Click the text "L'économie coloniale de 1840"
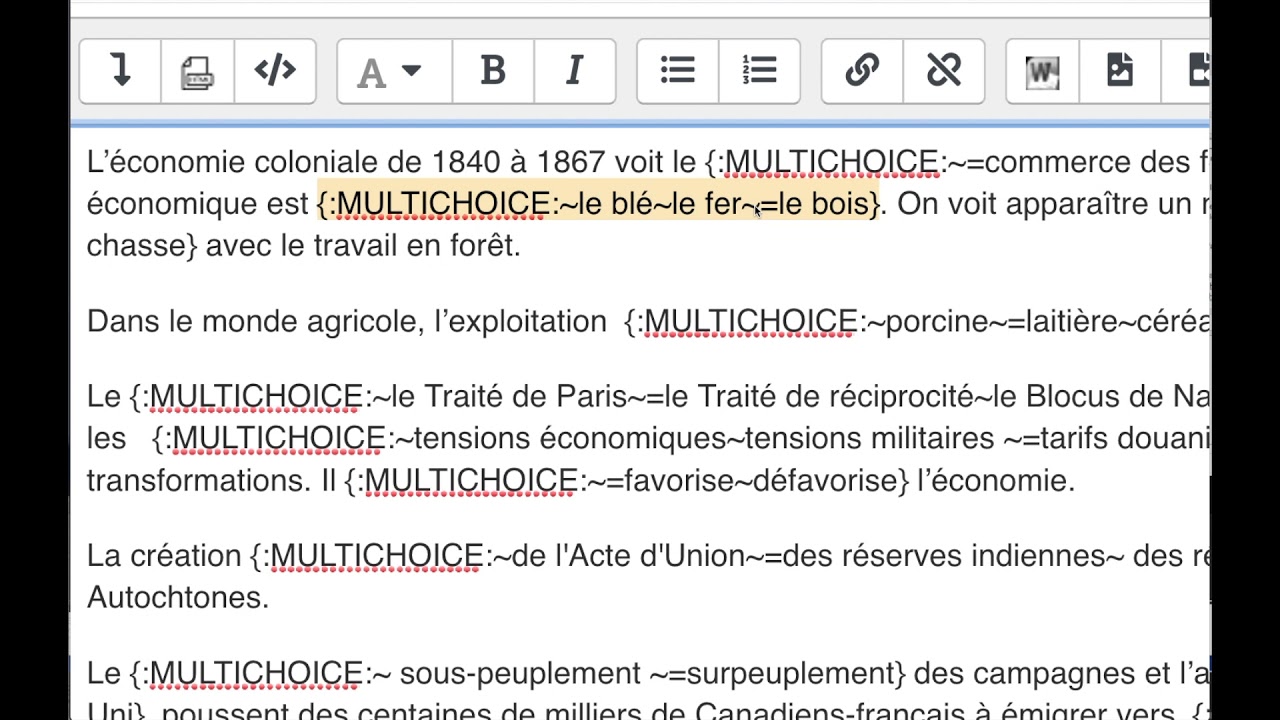This screenshot has height=720, width=1280. (293, 162)
